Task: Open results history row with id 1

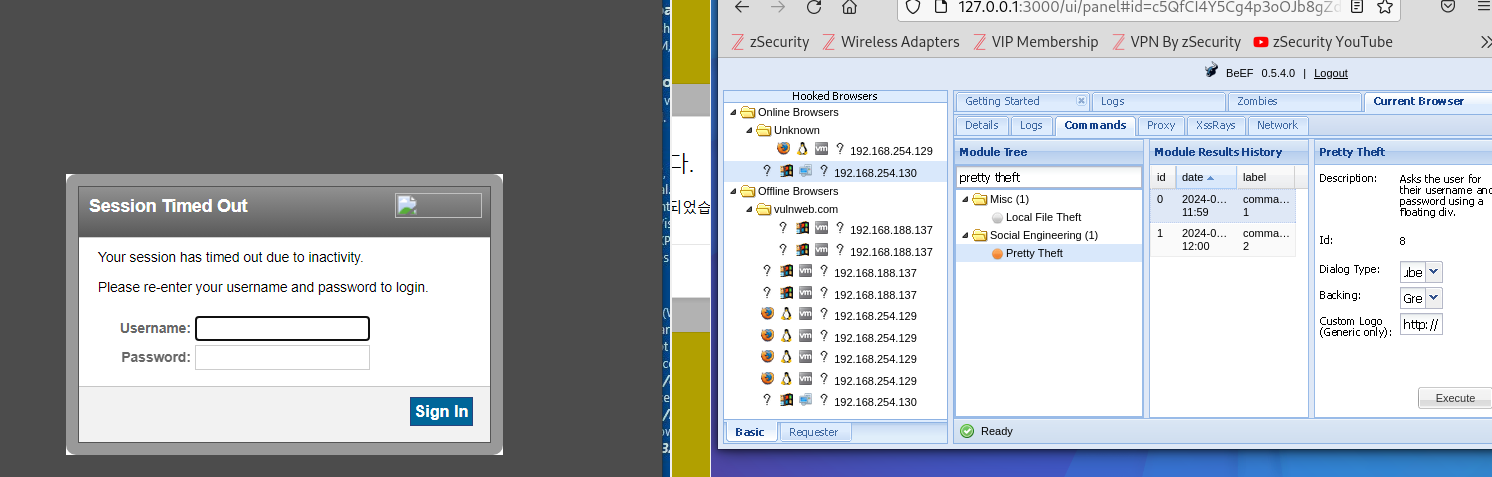Action: coord(1222,239)
